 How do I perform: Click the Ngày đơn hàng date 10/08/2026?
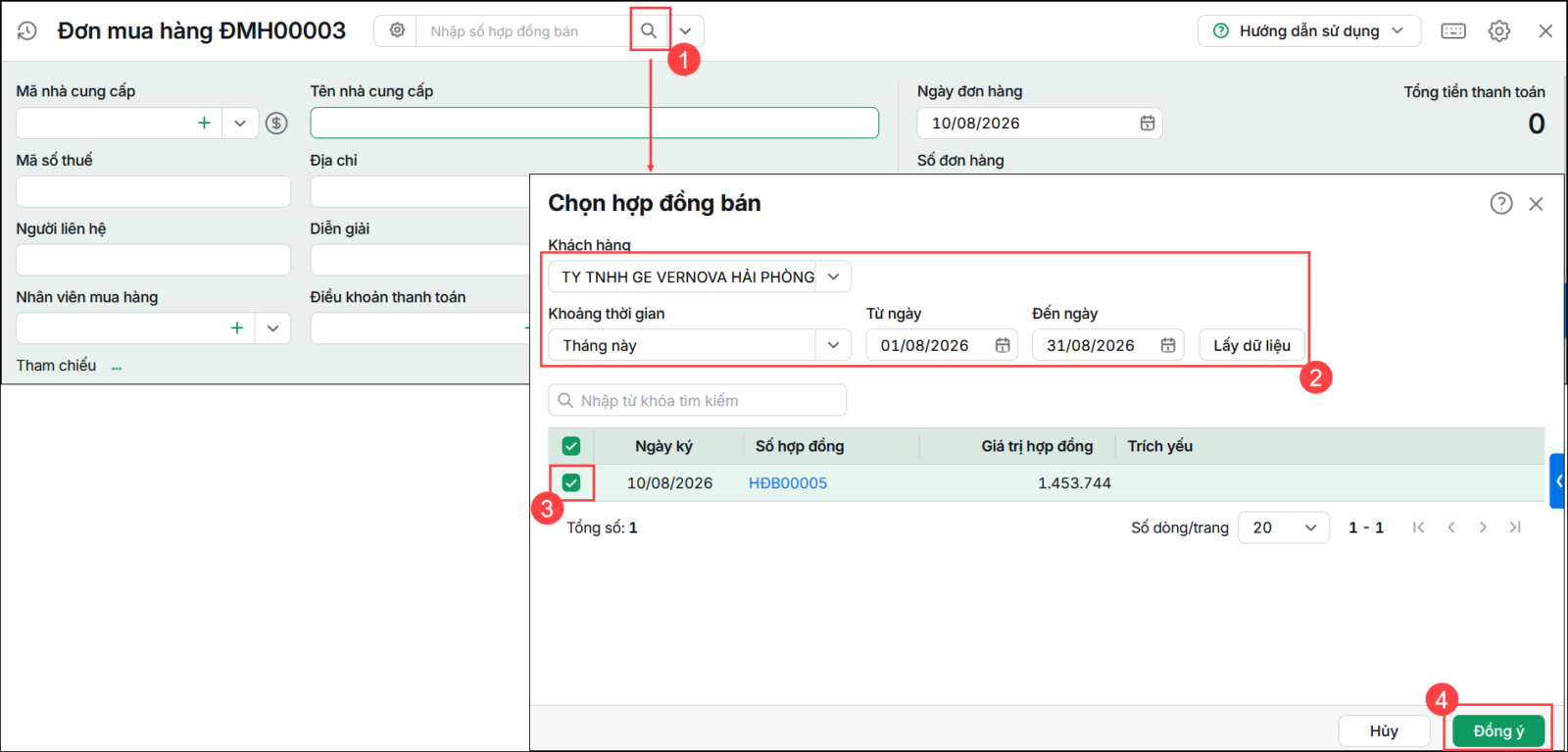coord(975,123)
